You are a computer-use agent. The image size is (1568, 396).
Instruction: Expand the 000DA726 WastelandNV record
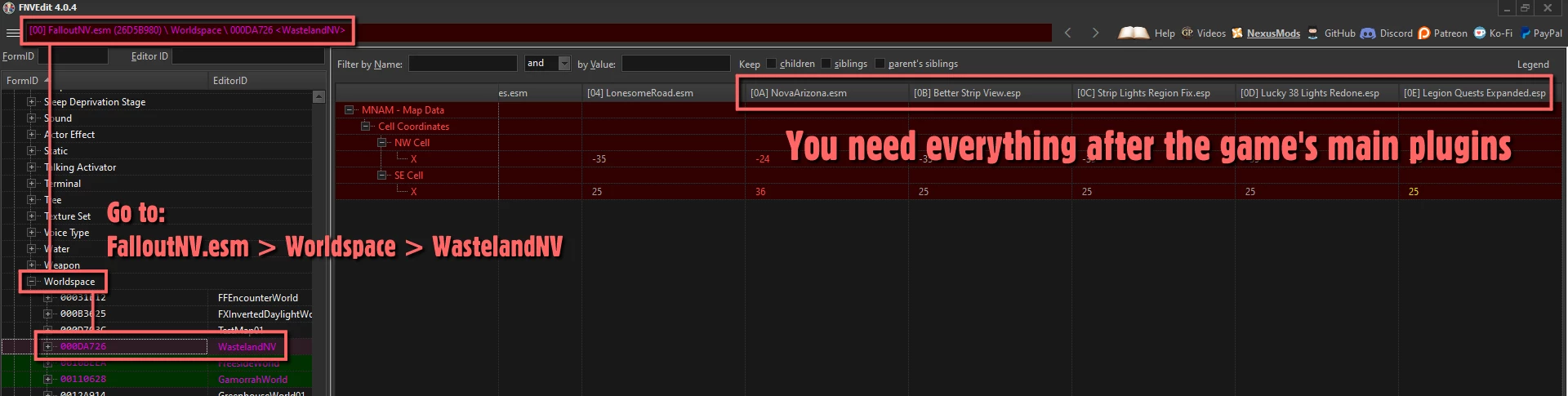tap(47, 346)
